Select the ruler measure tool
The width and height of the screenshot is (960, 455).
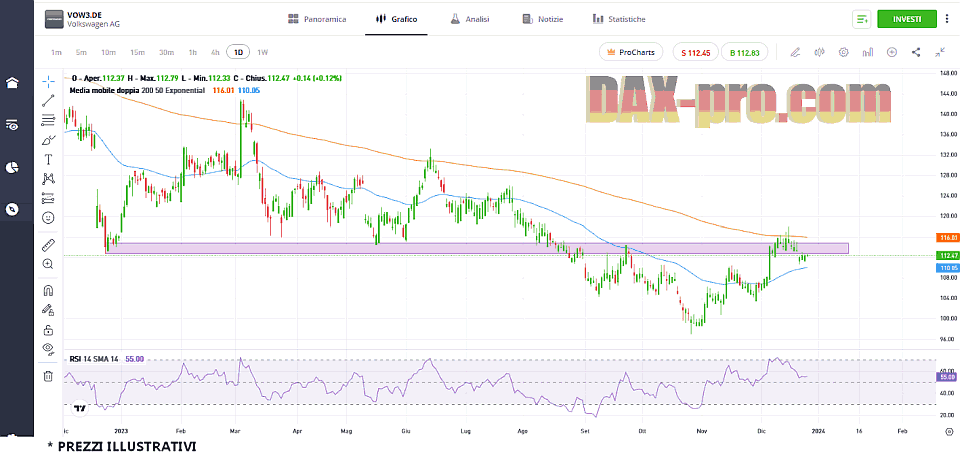click(48, 245)
